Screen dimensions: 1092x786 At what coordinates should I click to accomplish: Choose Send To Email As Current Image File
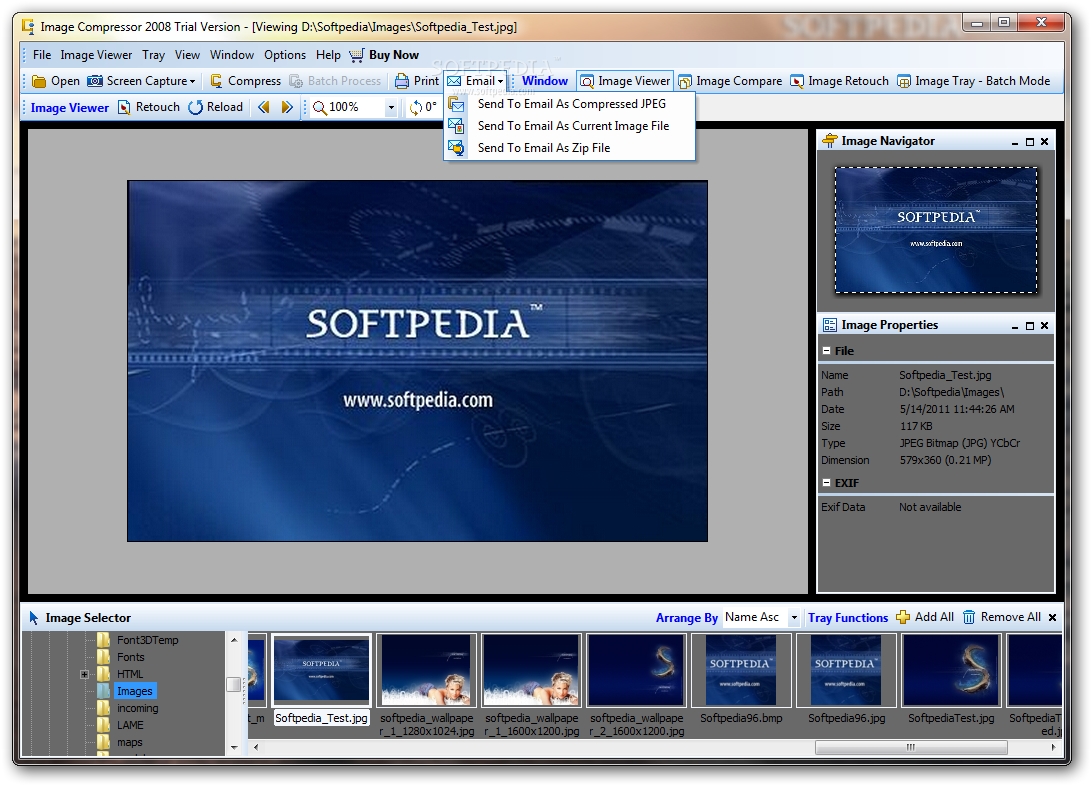[x=570, y=126]
